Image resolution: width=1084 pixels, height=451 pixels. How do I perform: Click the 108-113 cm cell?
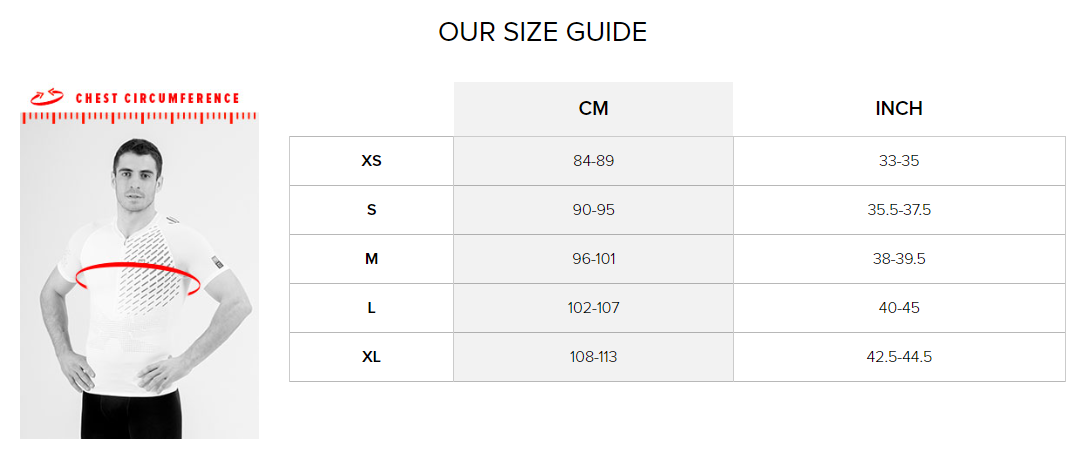pyautogui.click(x=593, y=358)
